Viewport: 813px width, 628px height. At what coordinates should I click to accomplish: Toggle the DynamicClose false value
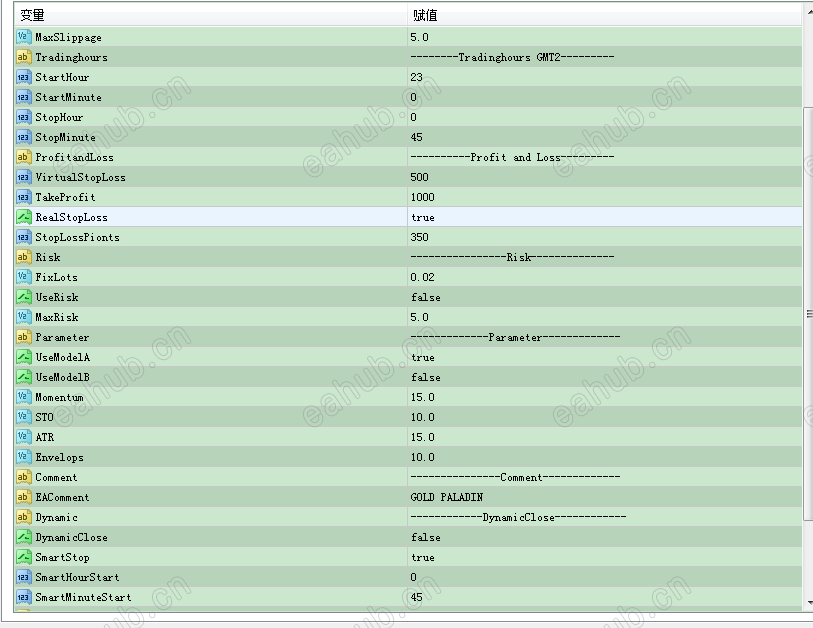[425, 537]
